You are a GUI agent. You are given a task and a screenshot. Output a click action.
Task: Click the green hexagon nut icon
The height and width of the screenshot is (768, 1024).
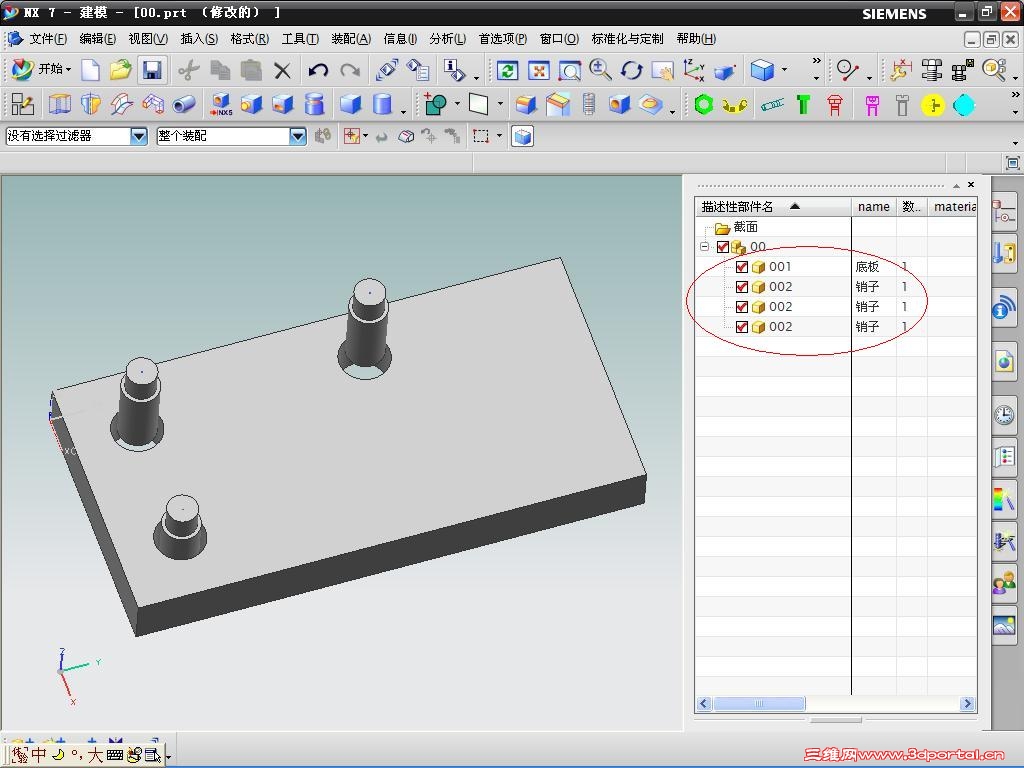tap(704, 104)
